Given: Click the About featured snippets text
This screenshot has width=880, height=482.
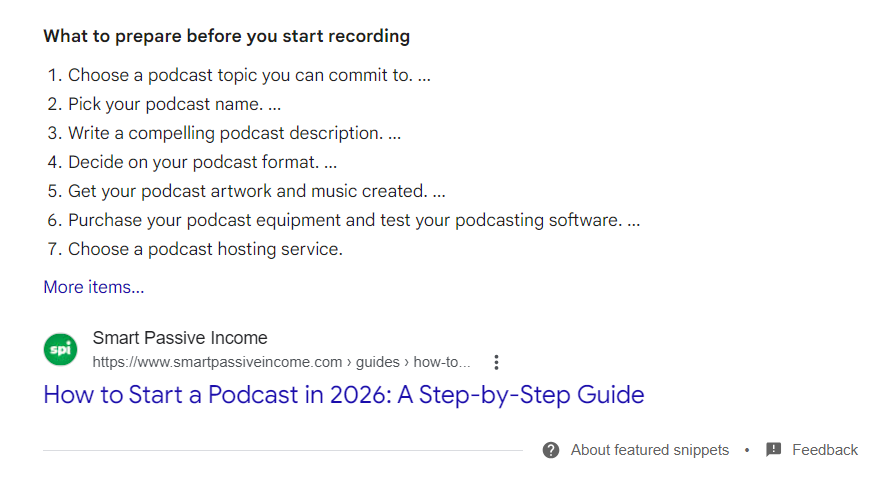Looking at the screenshot, I should [650, 450].
